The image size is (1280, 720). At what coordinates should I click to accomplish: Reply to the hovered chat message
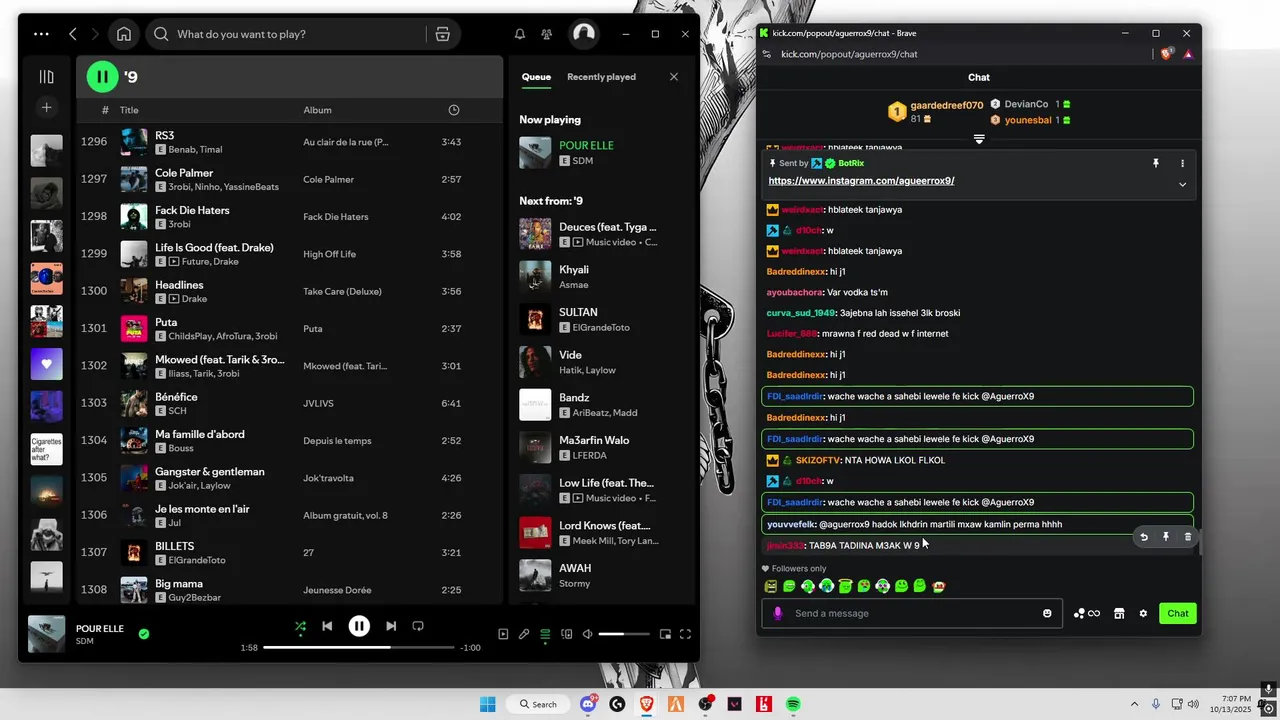tap(1144, 537)
